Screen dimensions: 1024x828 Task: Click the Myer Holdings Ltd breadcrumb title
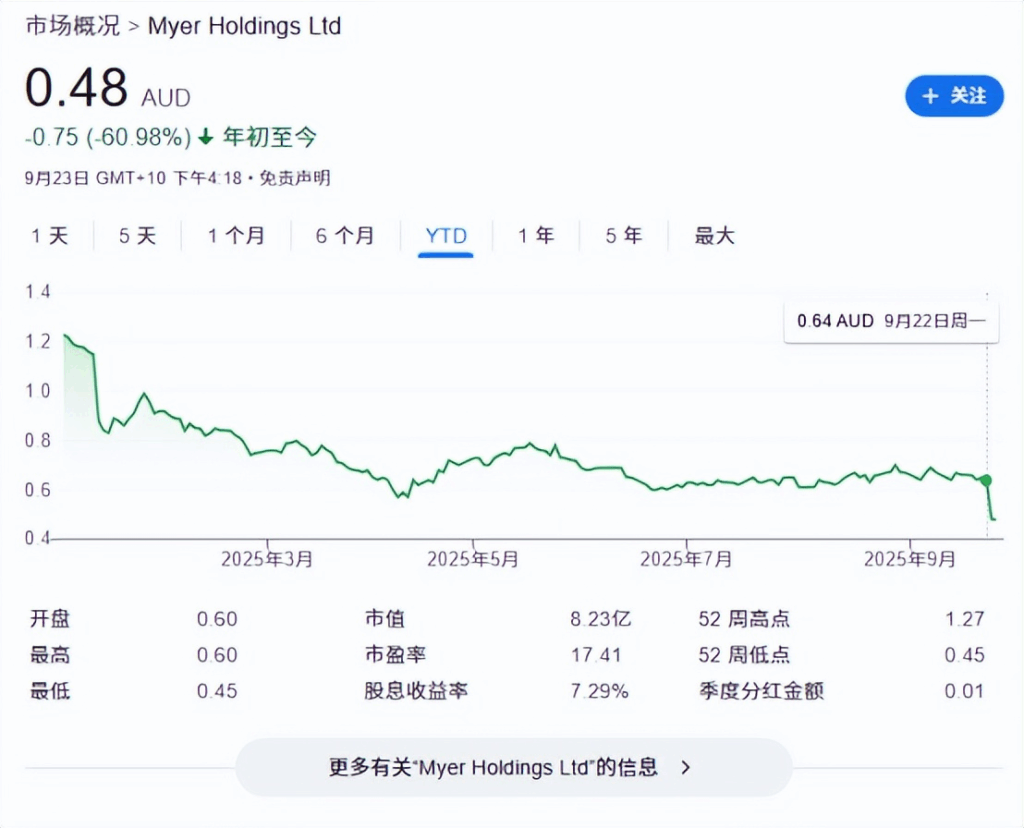pyautogui.click(x=244, y=26)
